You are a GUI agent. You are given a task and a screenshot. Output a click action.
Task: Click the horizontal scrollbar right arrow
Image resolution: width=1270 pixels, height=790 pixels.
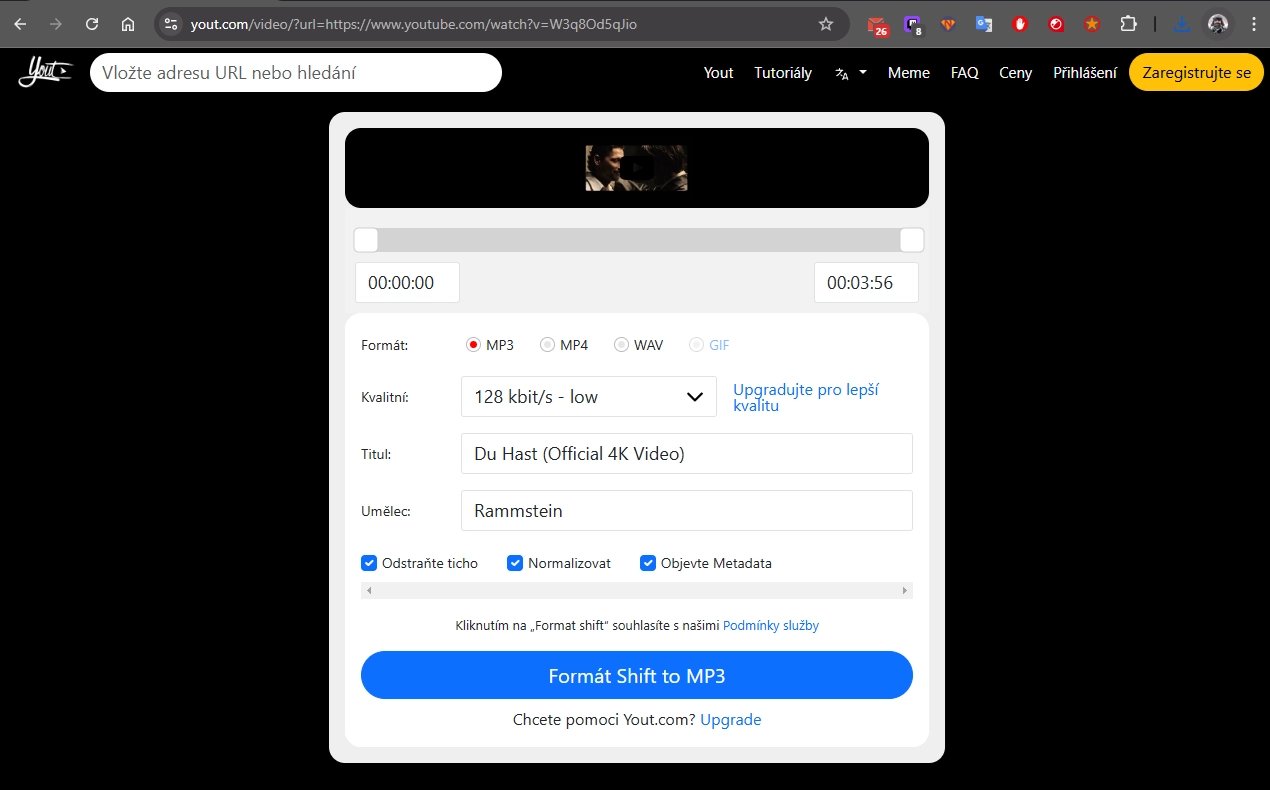tap(905, 591)
